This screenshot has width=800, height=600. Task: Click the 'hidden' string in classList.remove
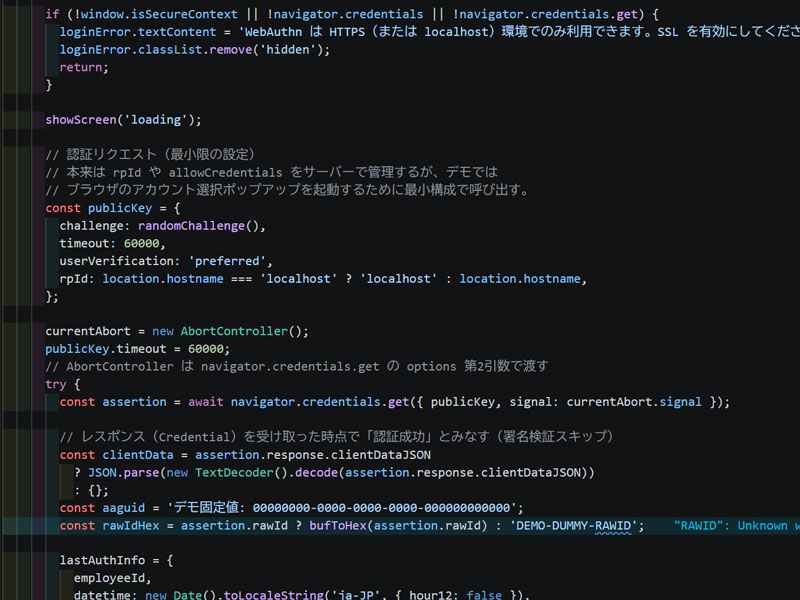coord(288,49)
